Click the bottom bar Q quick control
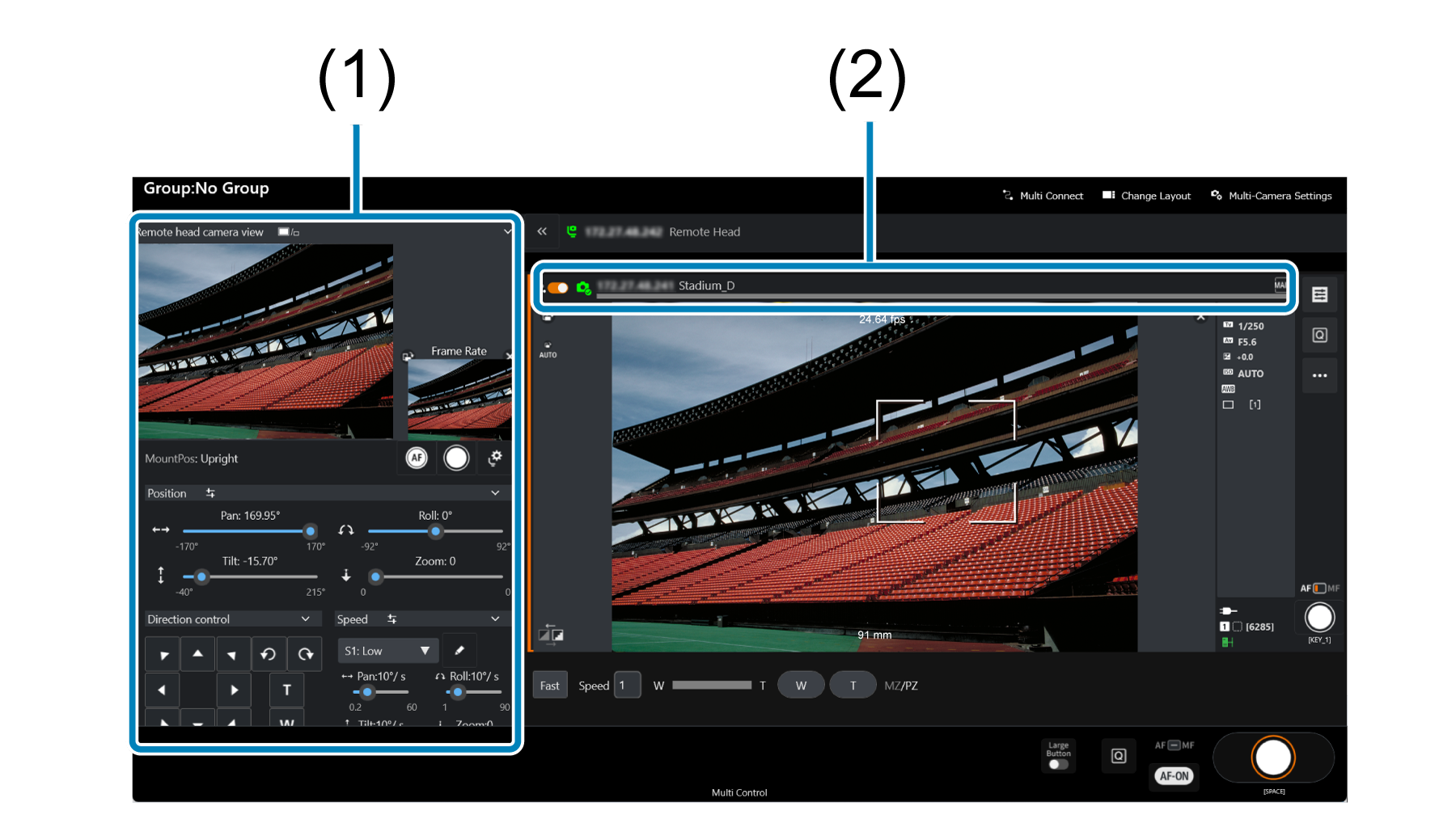Viewport: 1456px width, 832px height. [x=1119, y=755]
